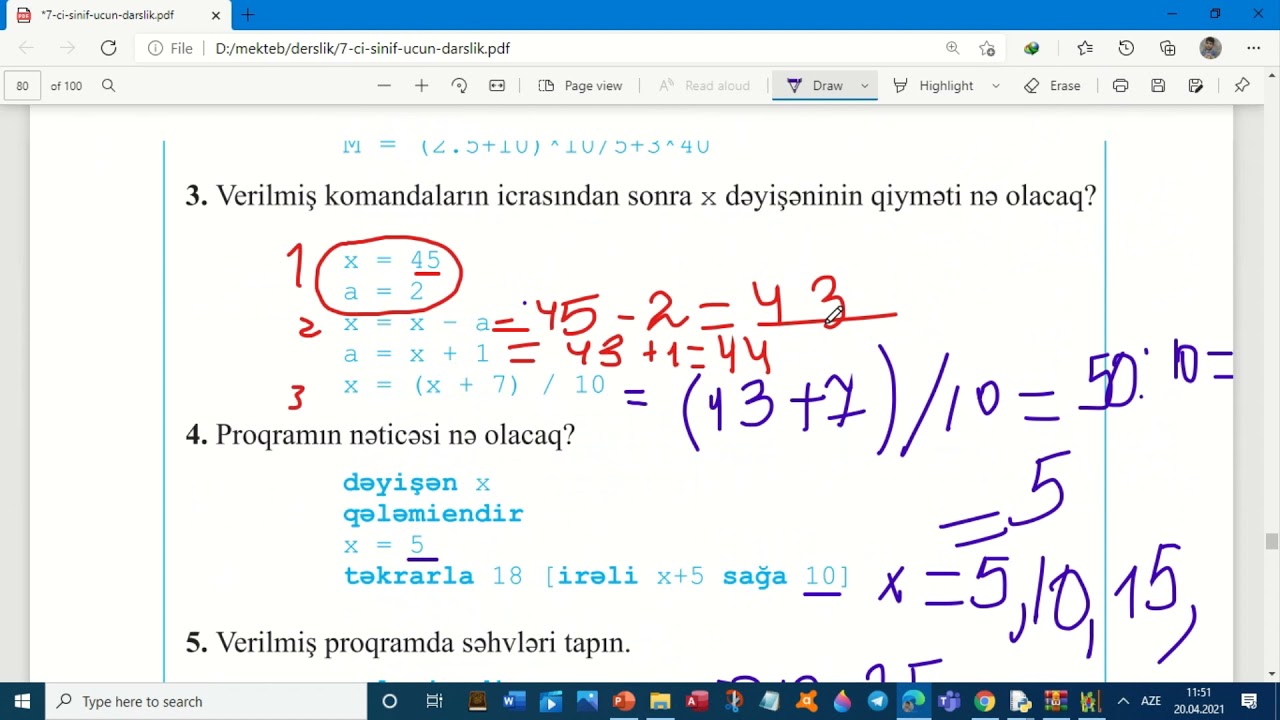Pin the PDF toolbar
Image resolution: width=1280 pixels, height=720 pixels.
[1242, 86]
